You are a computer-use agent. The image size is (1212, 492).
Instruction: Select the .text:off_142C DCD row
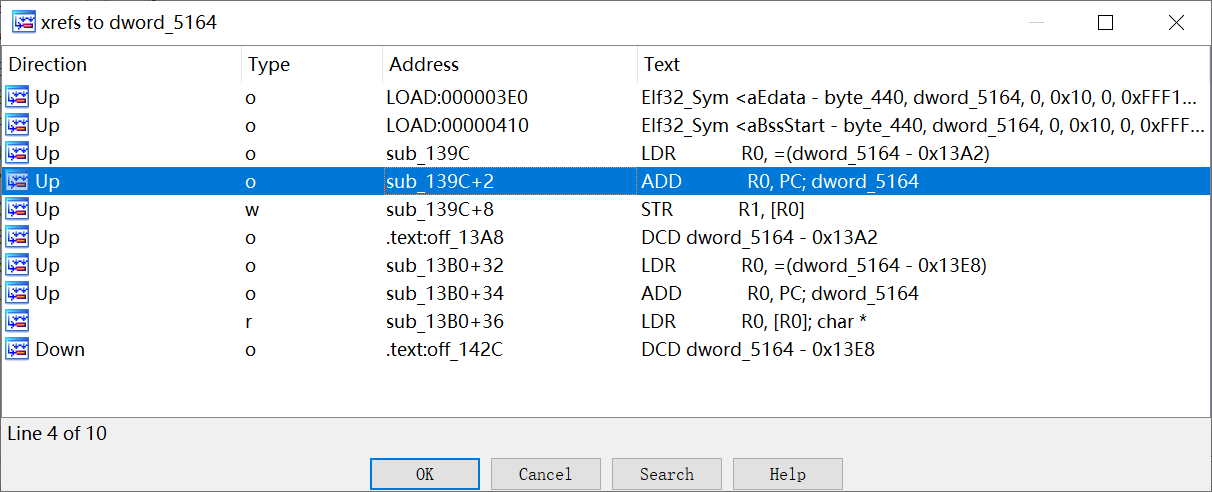(758, 350)
